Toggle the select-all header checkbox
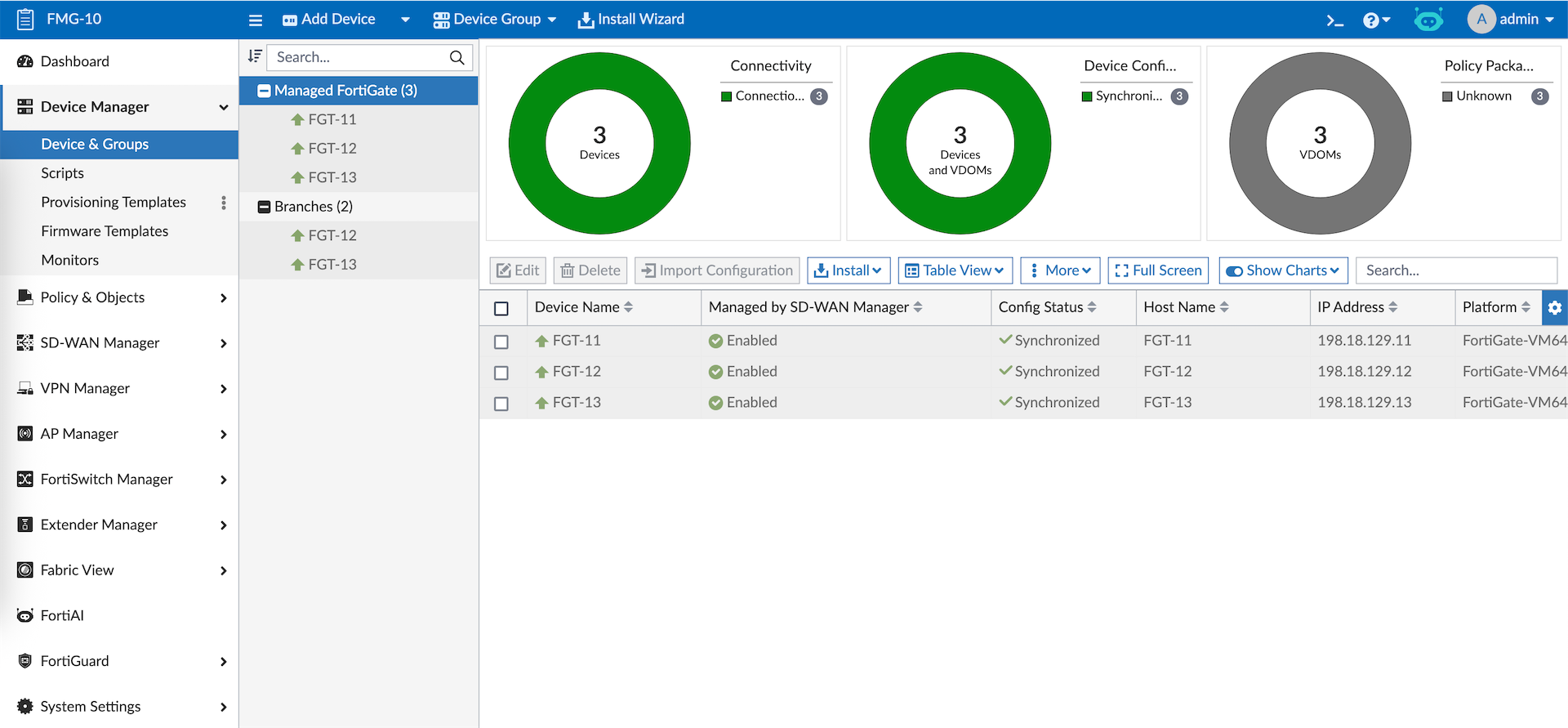The height and width of the screenshot is (728, 1568). coord(501,308)
